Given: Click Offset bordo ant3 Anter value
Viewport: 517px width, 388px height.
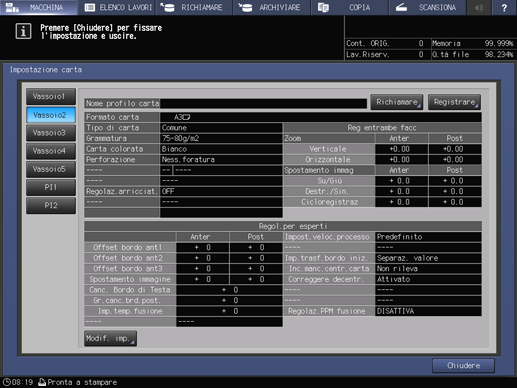Looking at the screenshot, I should coord(203,269).
